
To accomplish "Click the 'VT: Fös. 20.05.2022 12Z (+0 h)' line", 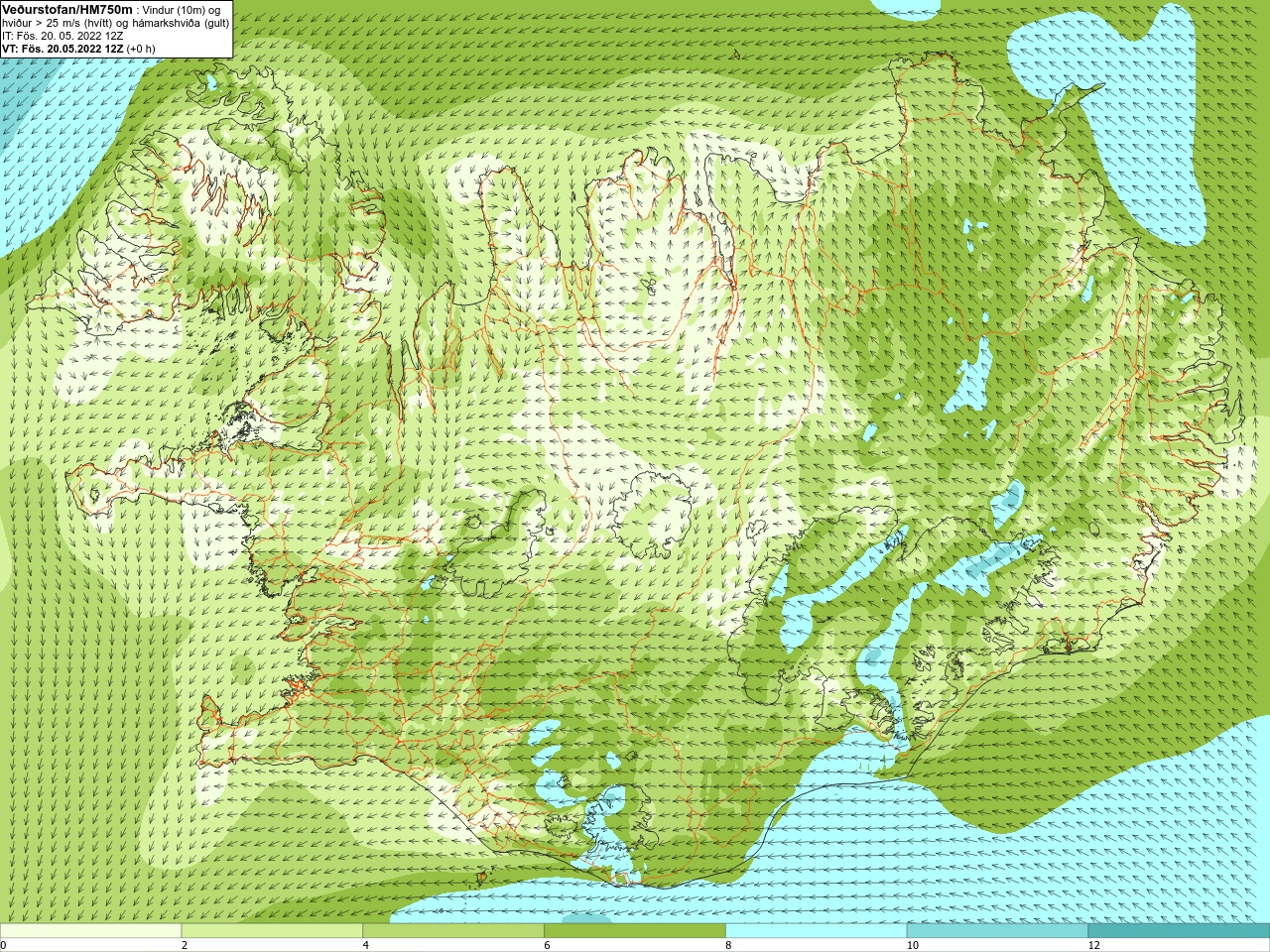I will 78,49.
